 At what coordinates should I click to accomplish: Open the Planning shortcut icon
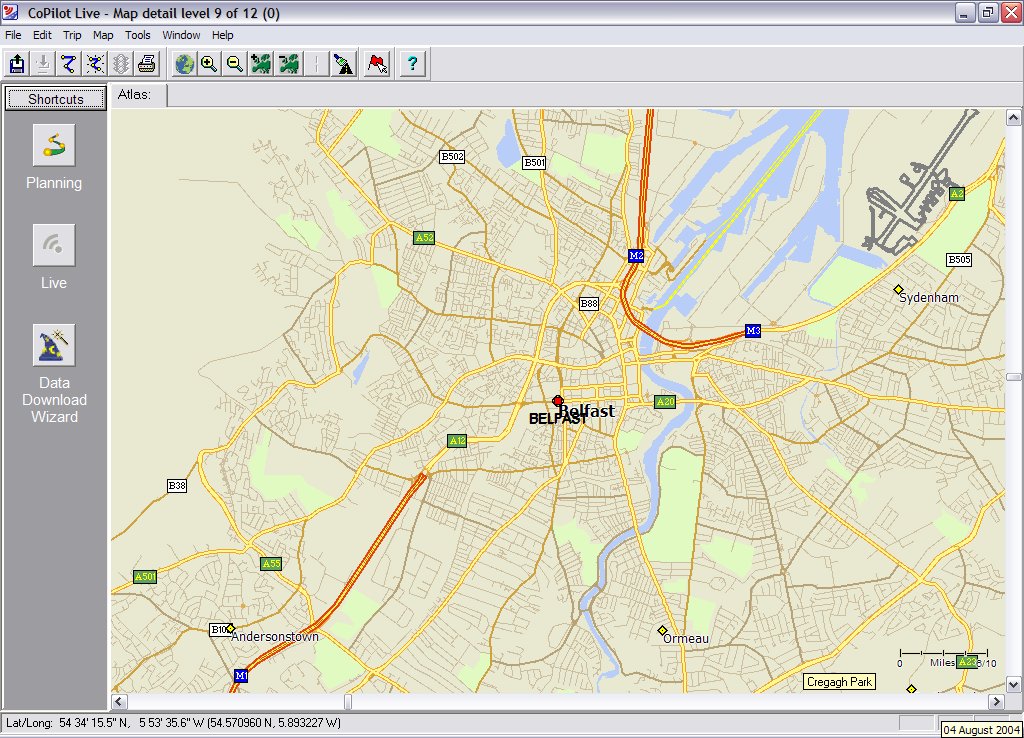point(54,145)
